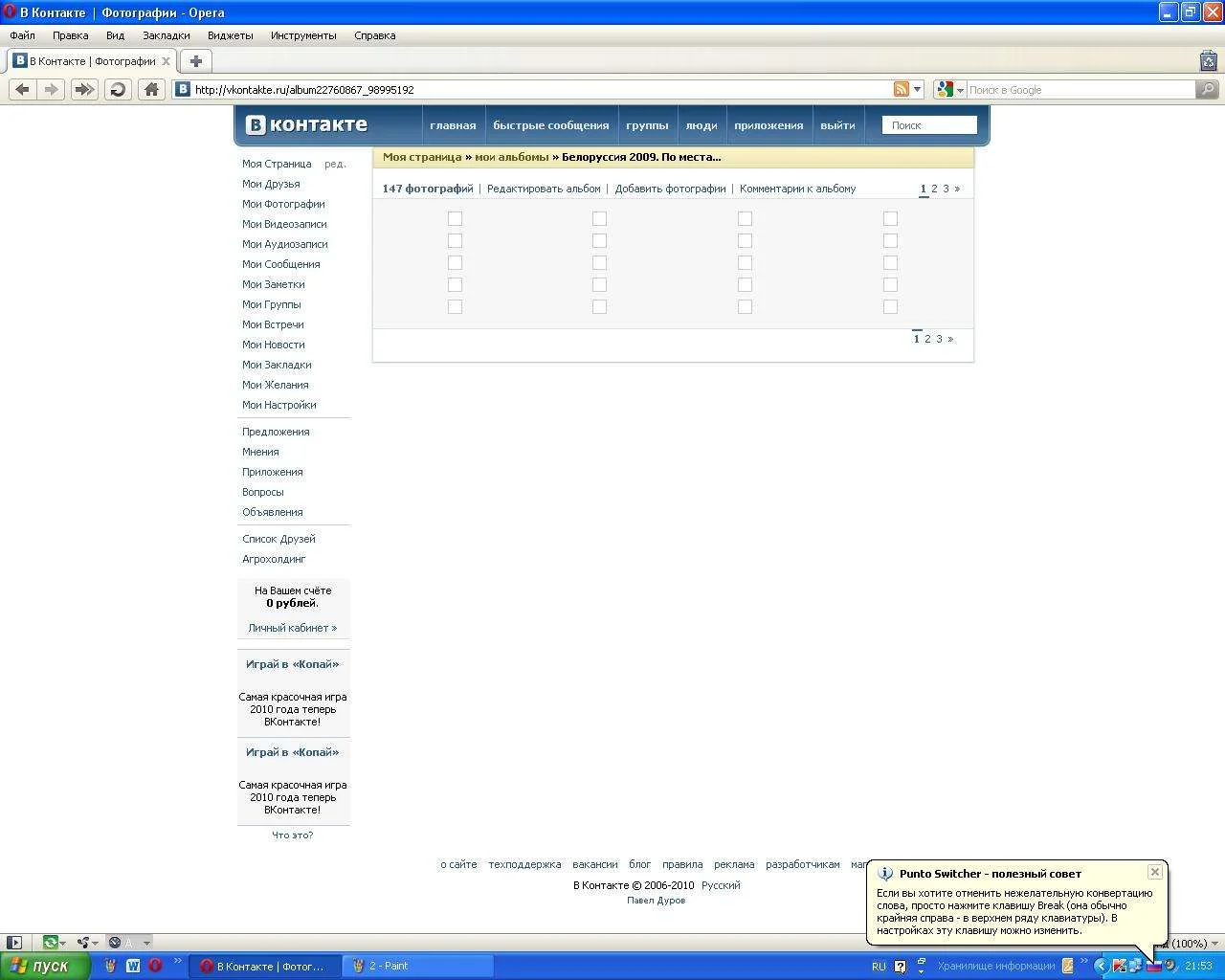Open the Вид menu

coord(115,35)
